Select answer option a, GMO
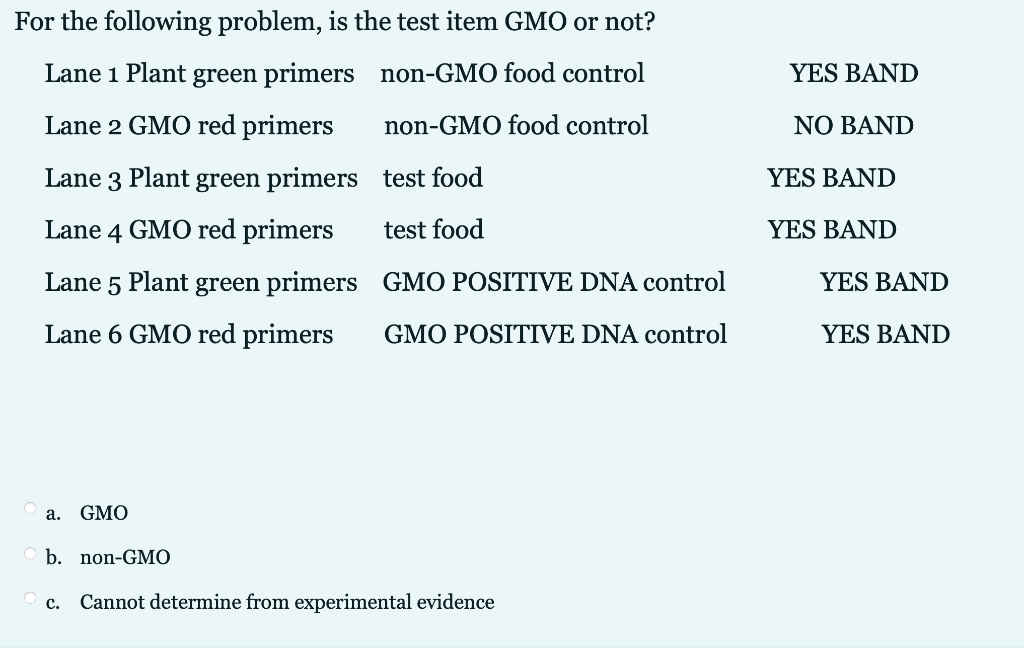The image size is (1024, 650). [104, 513]
